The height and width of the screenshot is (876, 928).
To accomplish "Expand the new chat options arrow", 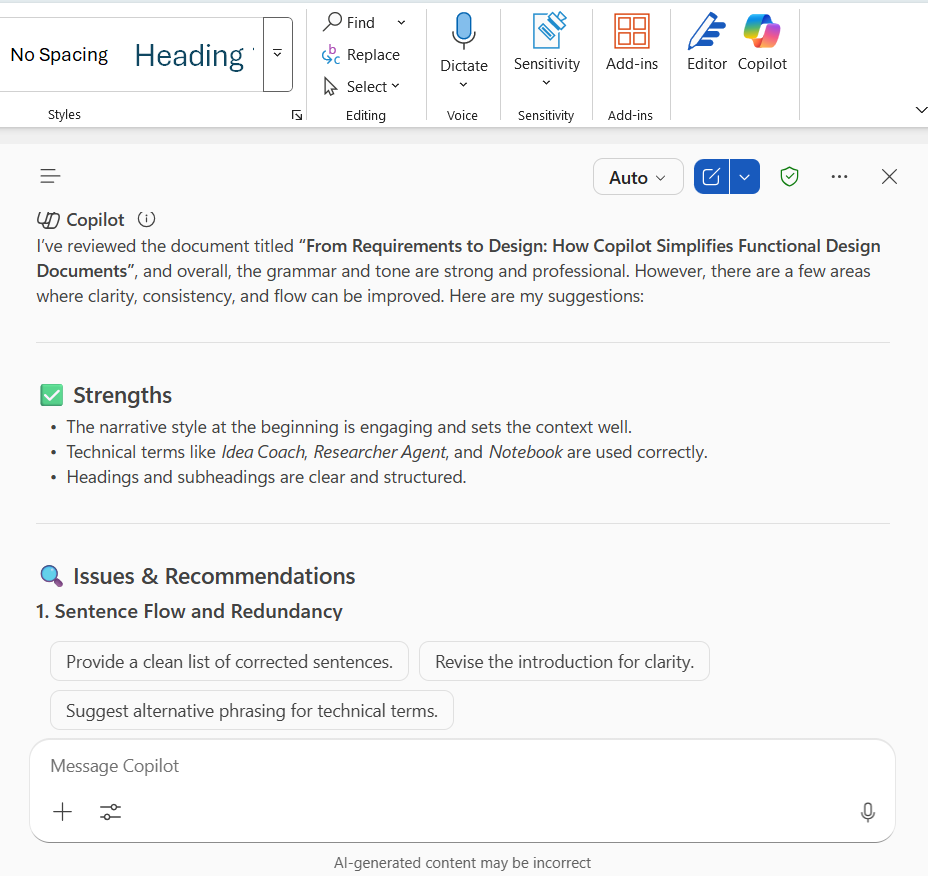I will pyautogui.click(x=745, y=176).
